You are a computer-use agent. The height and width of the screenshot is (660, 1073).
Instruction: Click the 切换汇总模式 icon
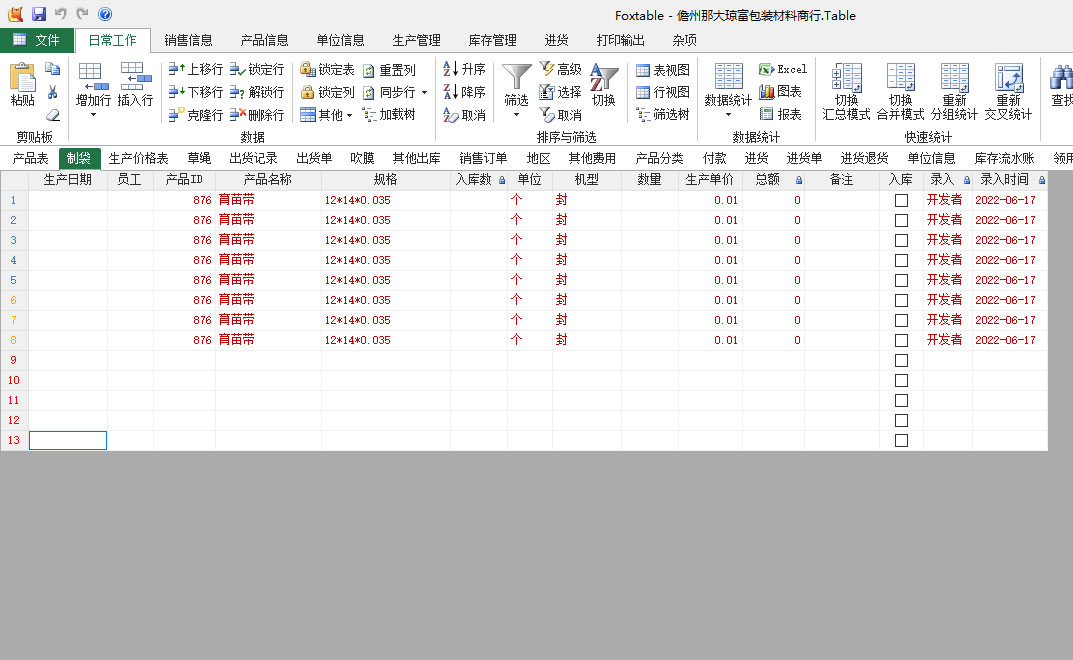(x=846, y=77)
